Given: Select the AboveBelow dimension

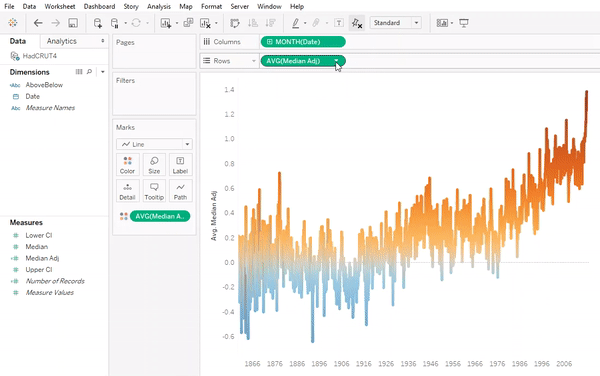Looking at the screenshot, I should pos(44,85).
